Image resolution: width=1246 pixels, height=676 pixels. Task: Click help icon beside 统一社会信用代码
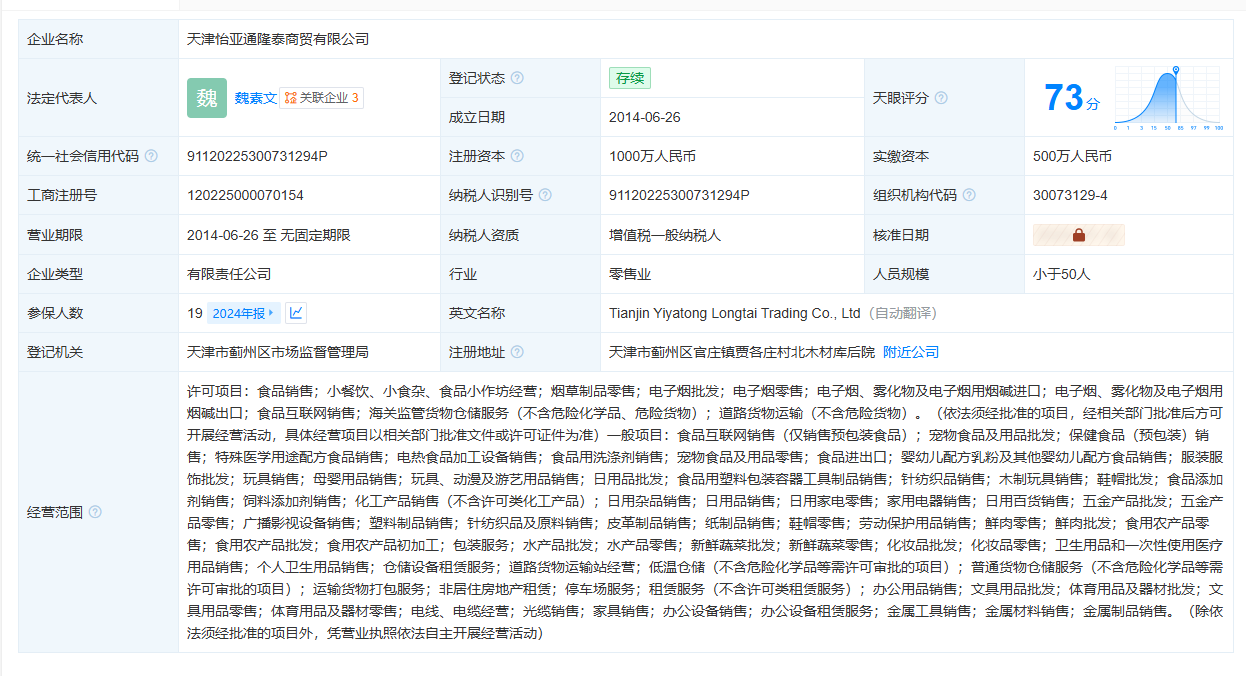point(151,156)
